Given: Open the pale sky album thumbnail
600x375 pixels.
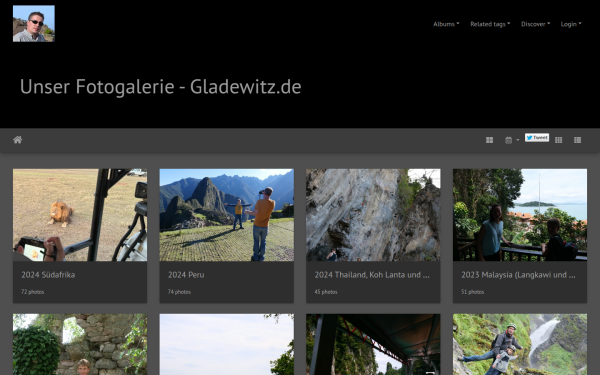Looking at the screenshot, I should [227, 344].
